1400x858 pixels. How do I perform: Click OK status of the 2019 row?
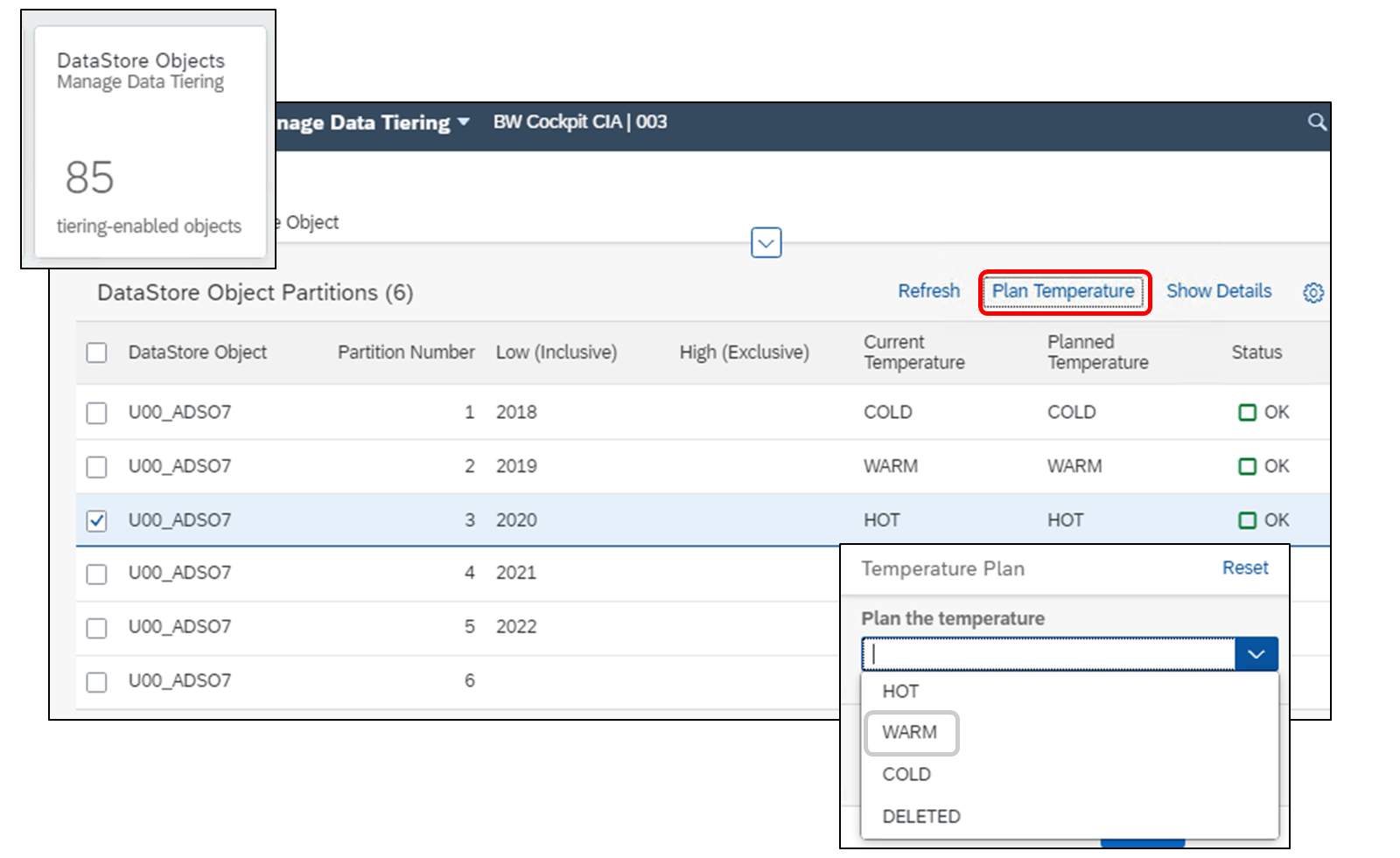pyautogui.click(x=1264, y=466)
